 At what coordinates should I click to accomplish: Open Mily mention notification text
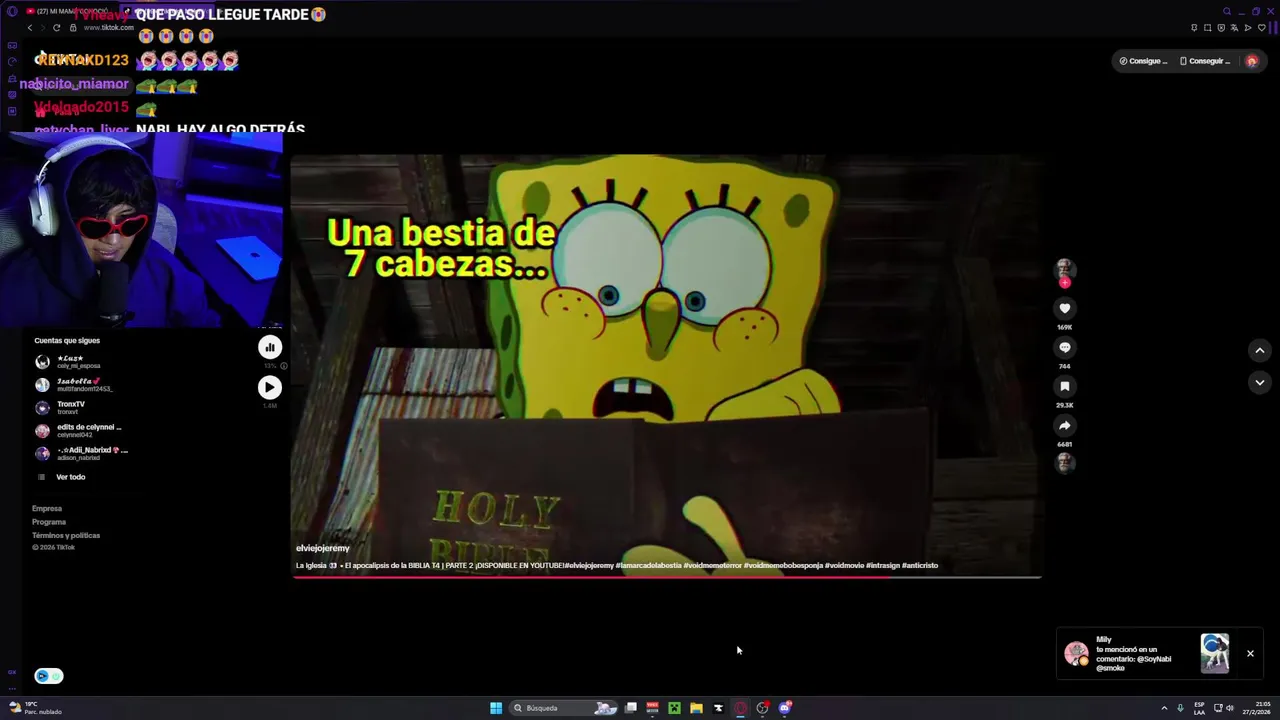point(1133,654)
